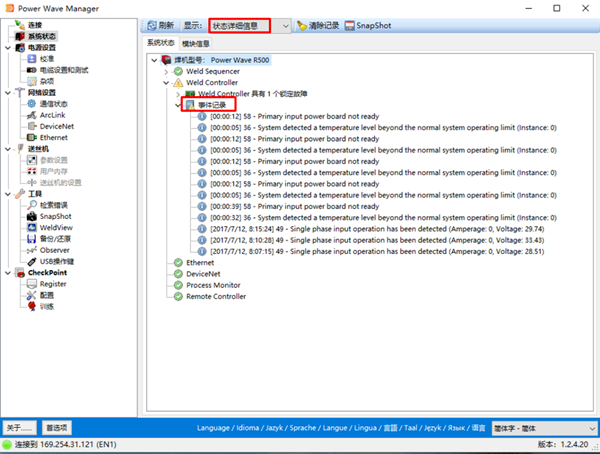This screenshot has height=454, width=600.
Task: Click the 刷新 refresh toolbar button
Action: click(x=161, y=26)
